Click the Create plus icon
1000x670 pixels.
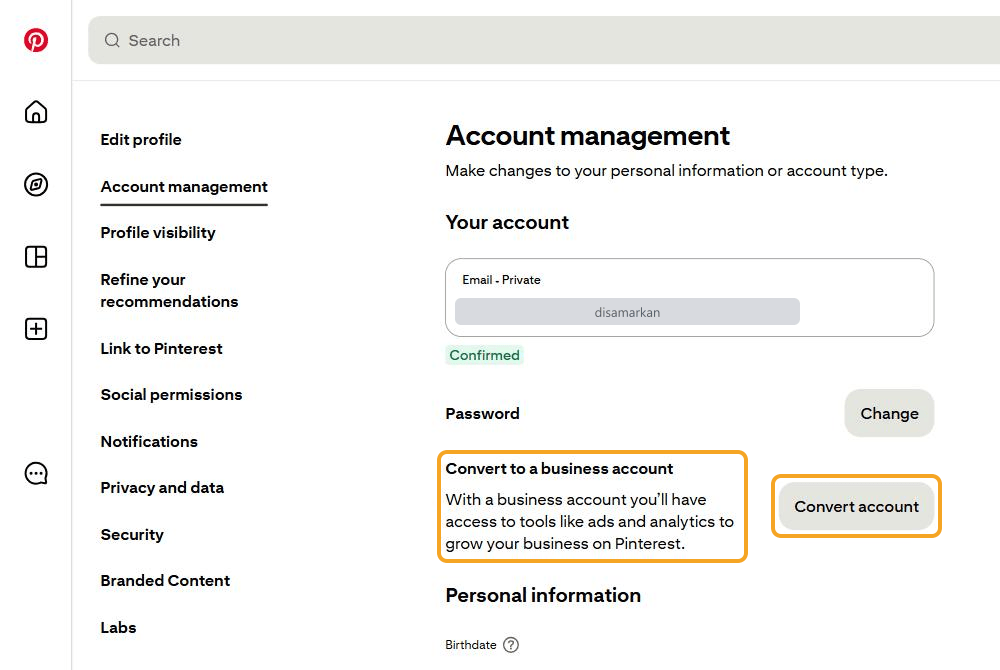[x=36, y=329]
